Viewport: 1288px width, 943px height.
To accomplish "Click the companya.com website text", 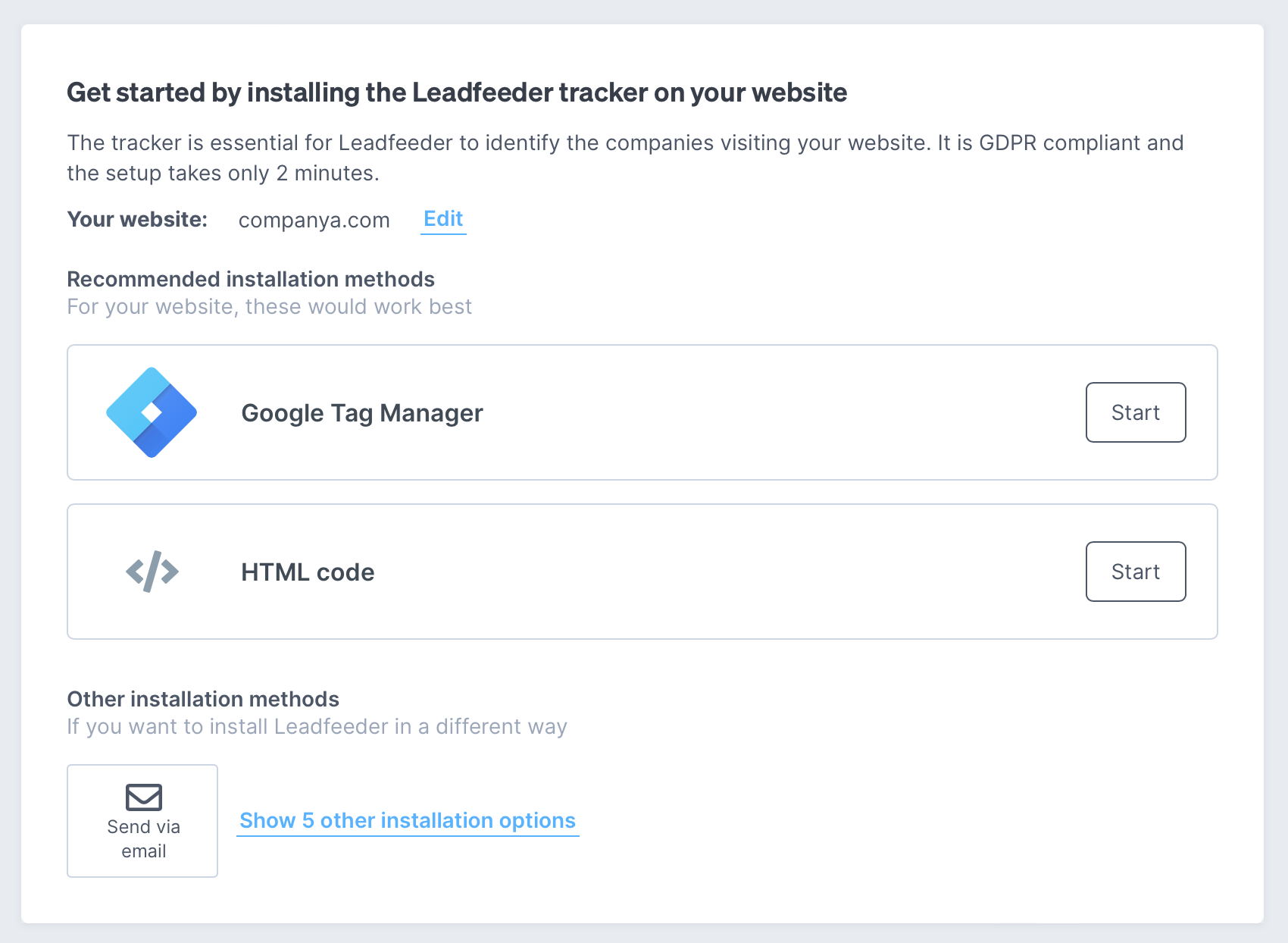I will (314, 220).
